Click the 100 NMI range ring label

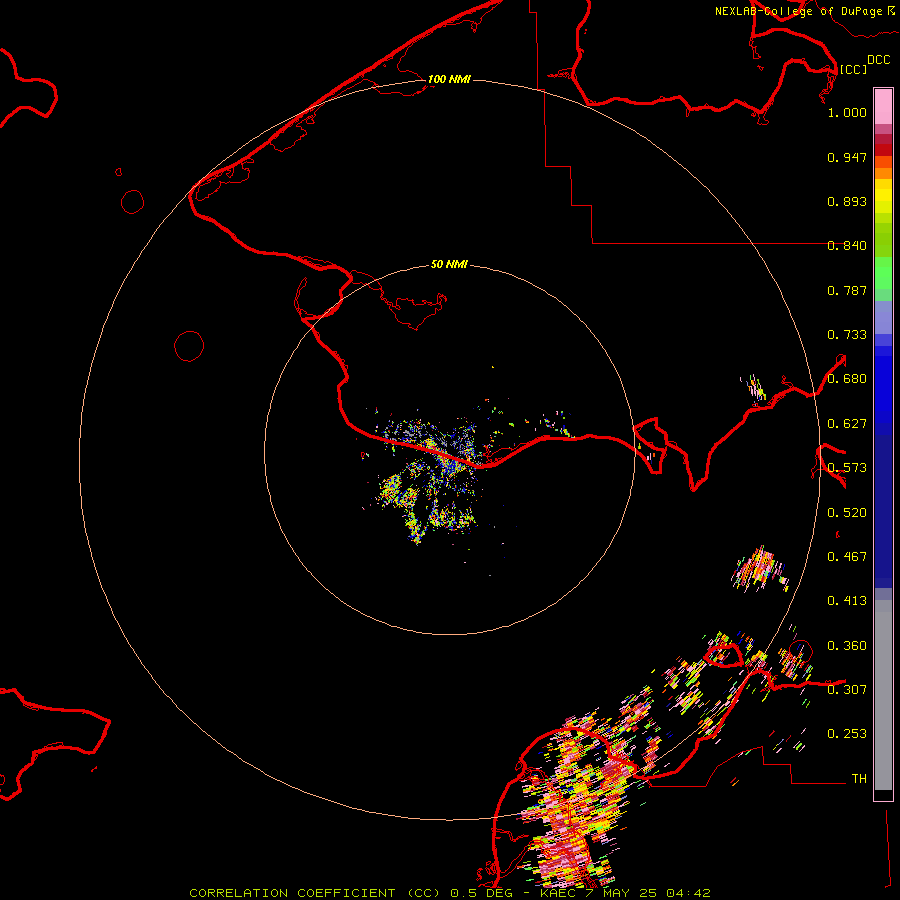(x=449, y=79)
